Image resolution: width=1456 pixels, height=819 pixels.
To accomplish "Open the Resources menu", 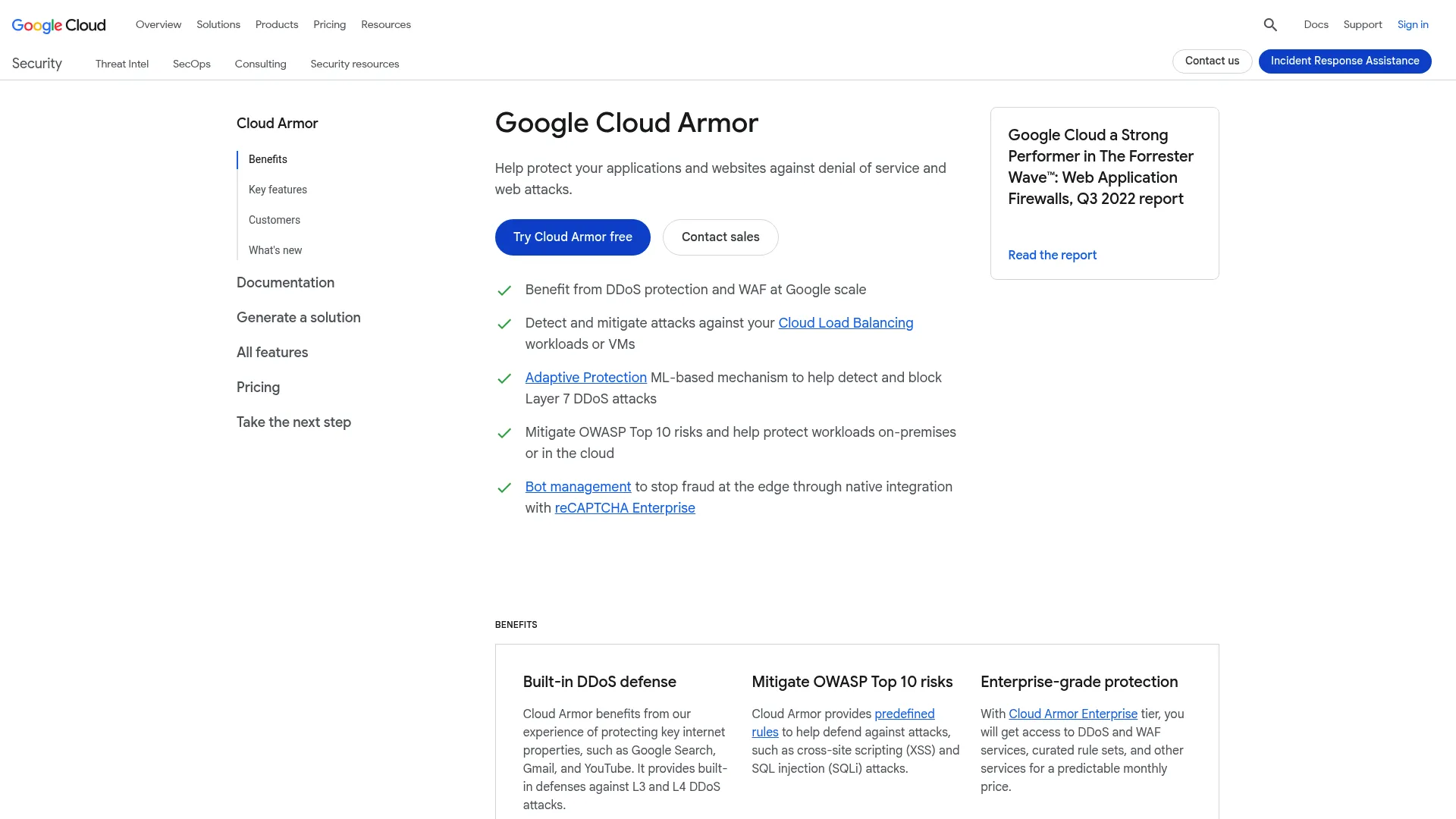I will pos(386,24).
